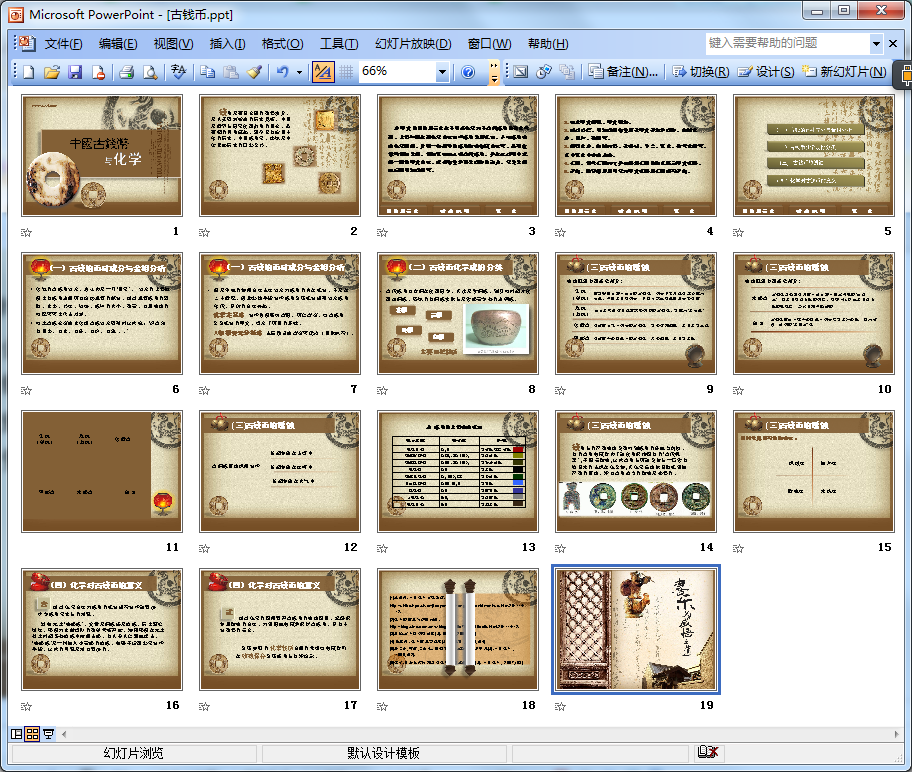Start slide show from the bottom view button
The height and width of the screenshot is (772, 912).
tap(48, 734)
